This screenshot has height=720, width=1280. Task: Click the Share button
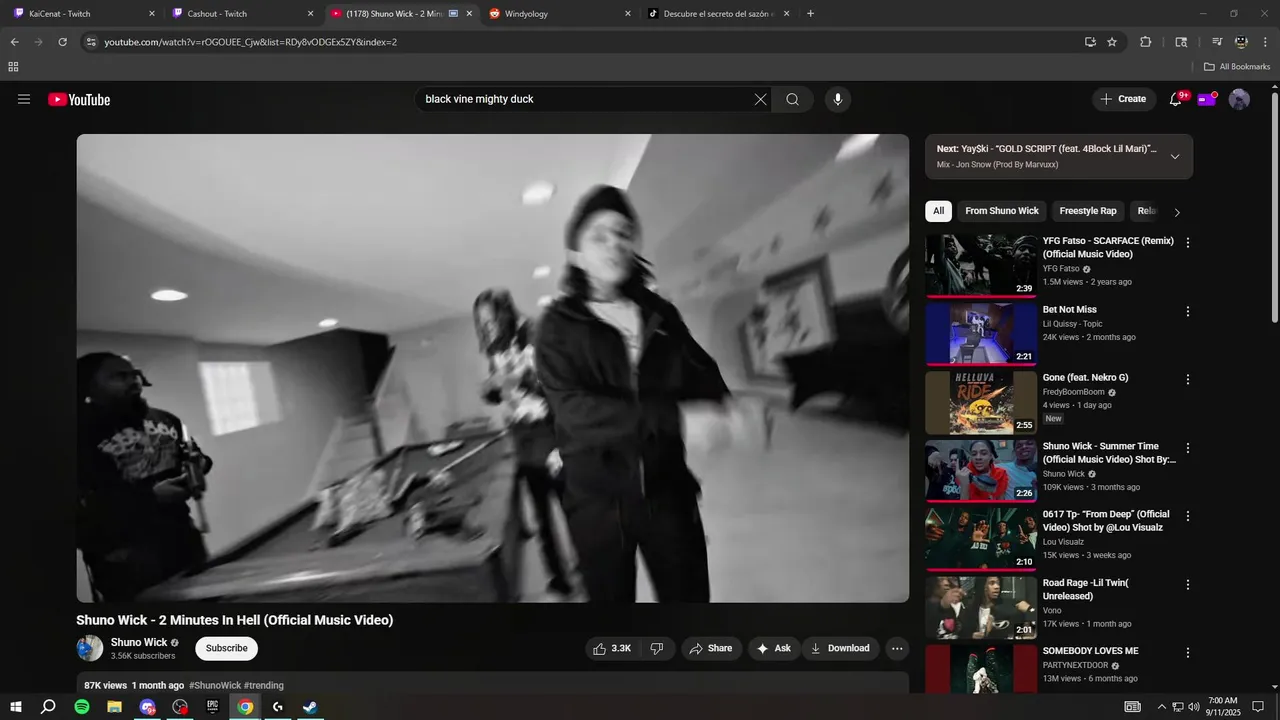point(711,648)
